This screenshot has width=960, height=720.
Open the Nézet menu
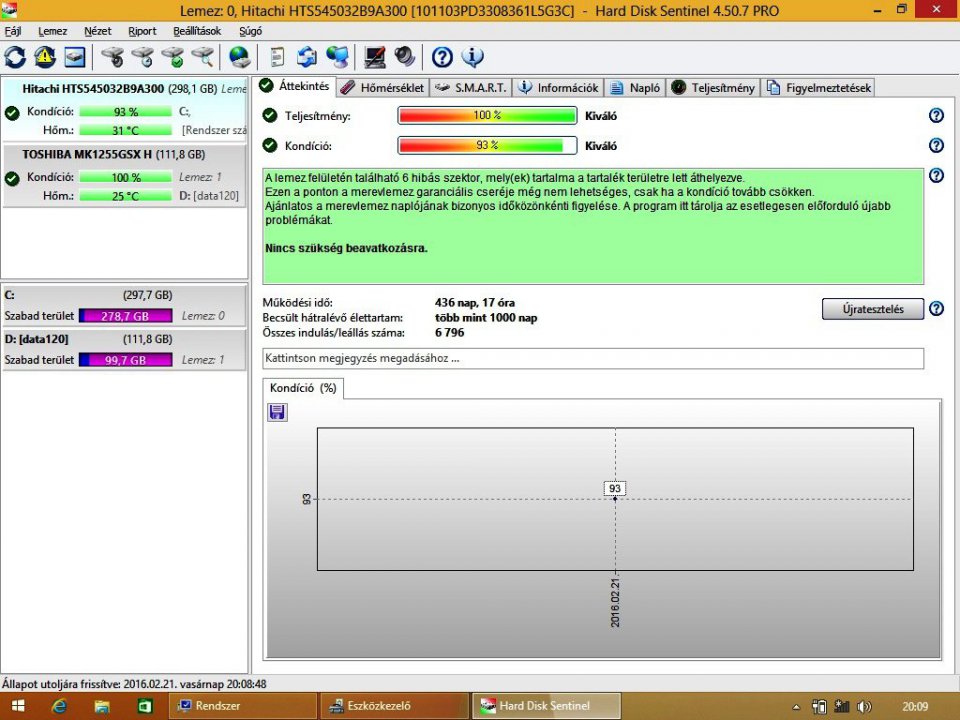[98, 31]
